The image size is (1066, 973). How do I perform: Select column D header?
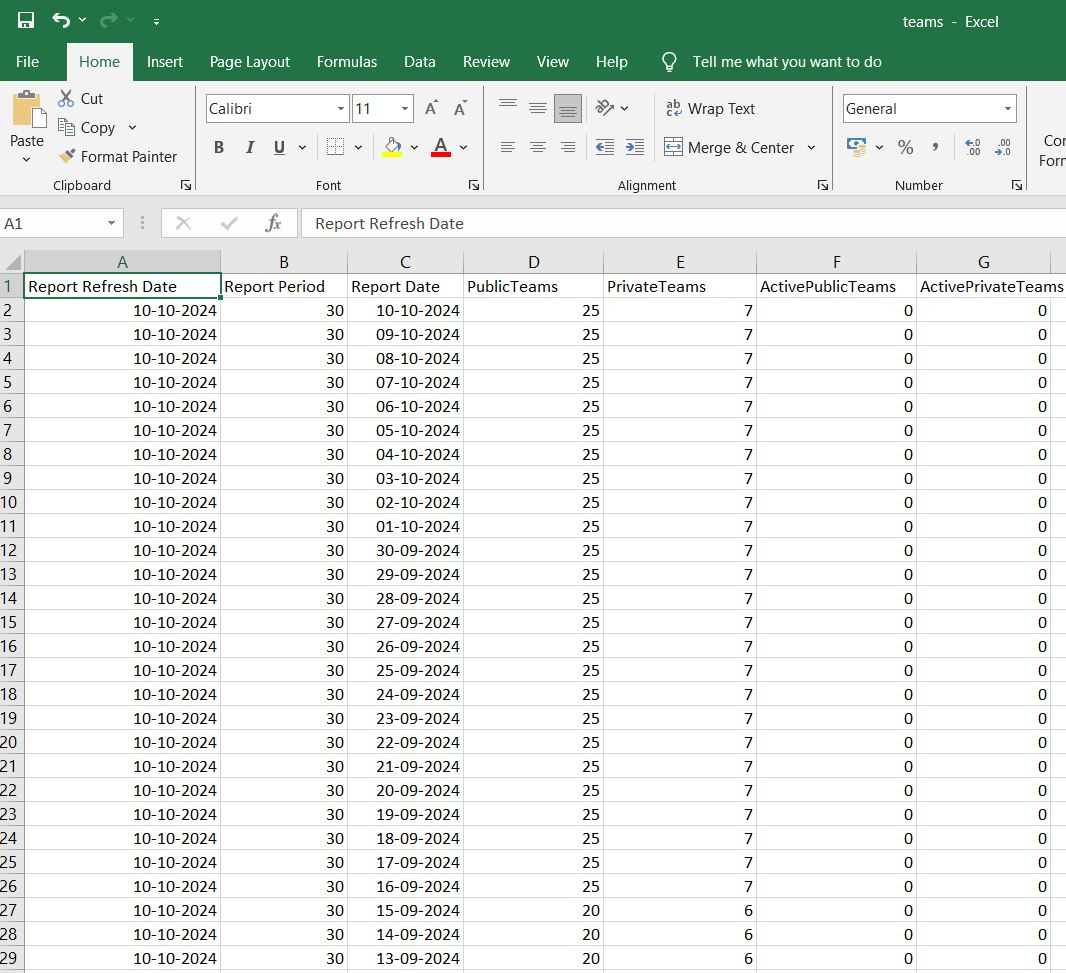(x=534, y=262)
